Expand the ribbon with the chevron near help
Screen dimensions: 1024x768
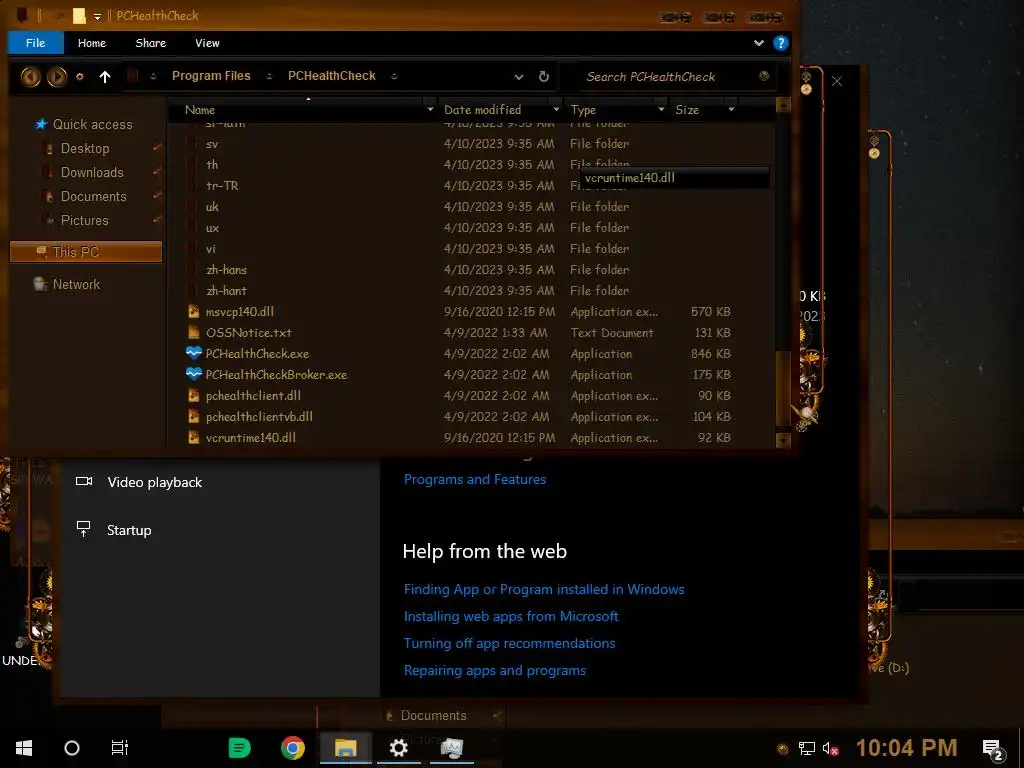tap(758, 43)
